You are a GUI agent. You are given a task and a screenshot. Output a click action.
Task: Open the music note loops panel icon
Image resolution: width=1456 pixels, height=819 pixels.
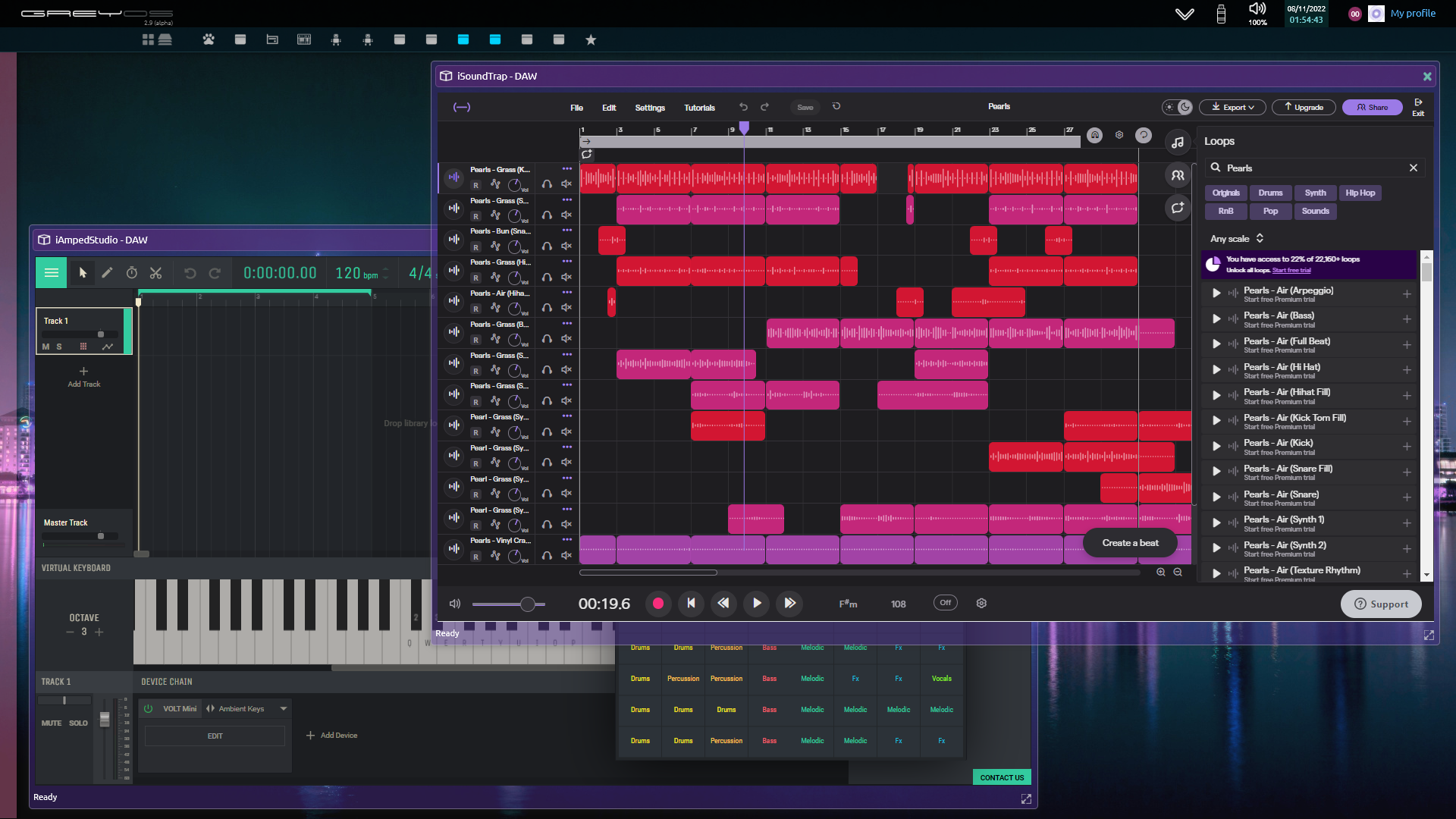click(x=1177, y=142)
